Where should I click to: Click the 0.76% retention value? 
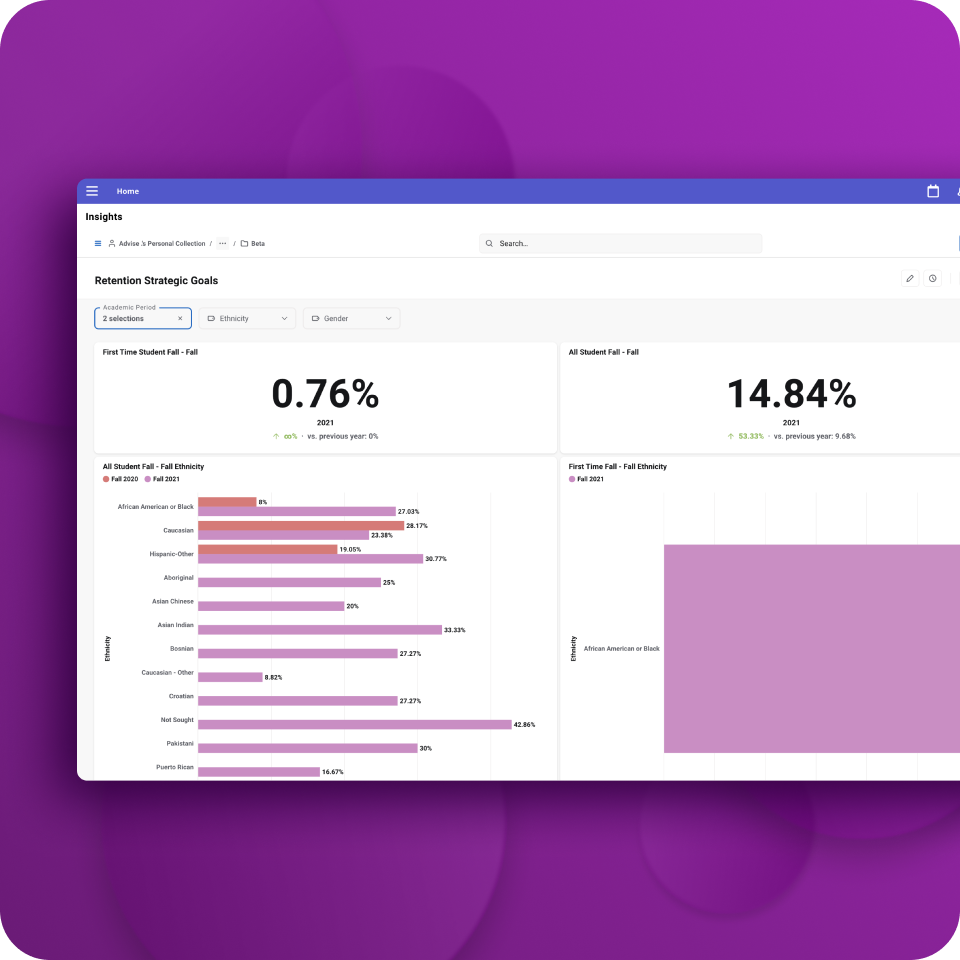tap(325, 394)
